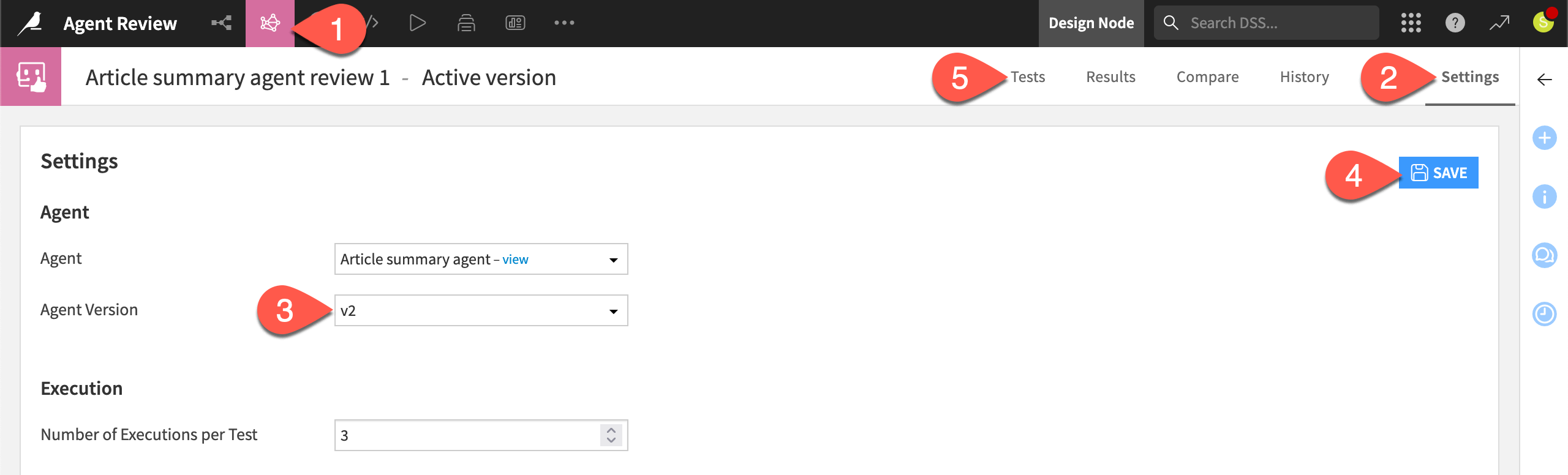Open the discussions icon

coord(1546,256)
